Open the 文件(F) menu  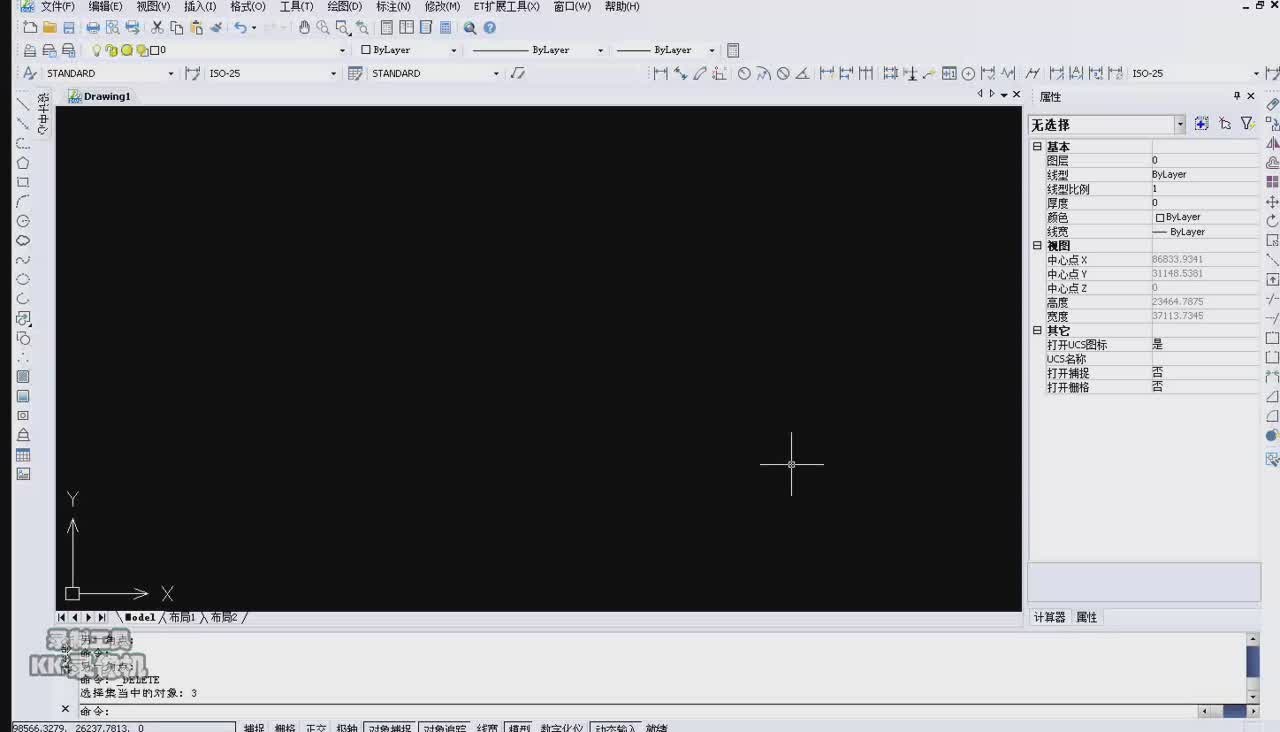coord(57,6)
